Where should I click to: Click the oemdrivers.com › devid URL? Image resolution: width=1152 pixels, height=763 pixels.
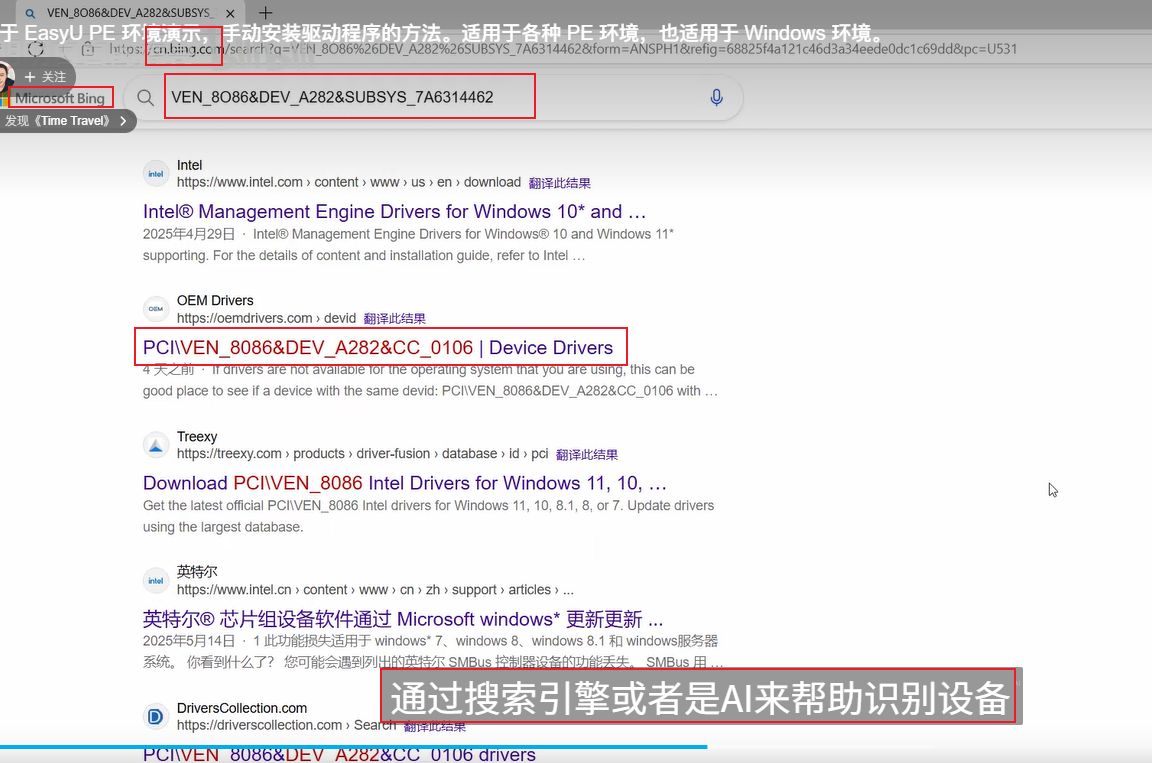(x=266, y=318)
